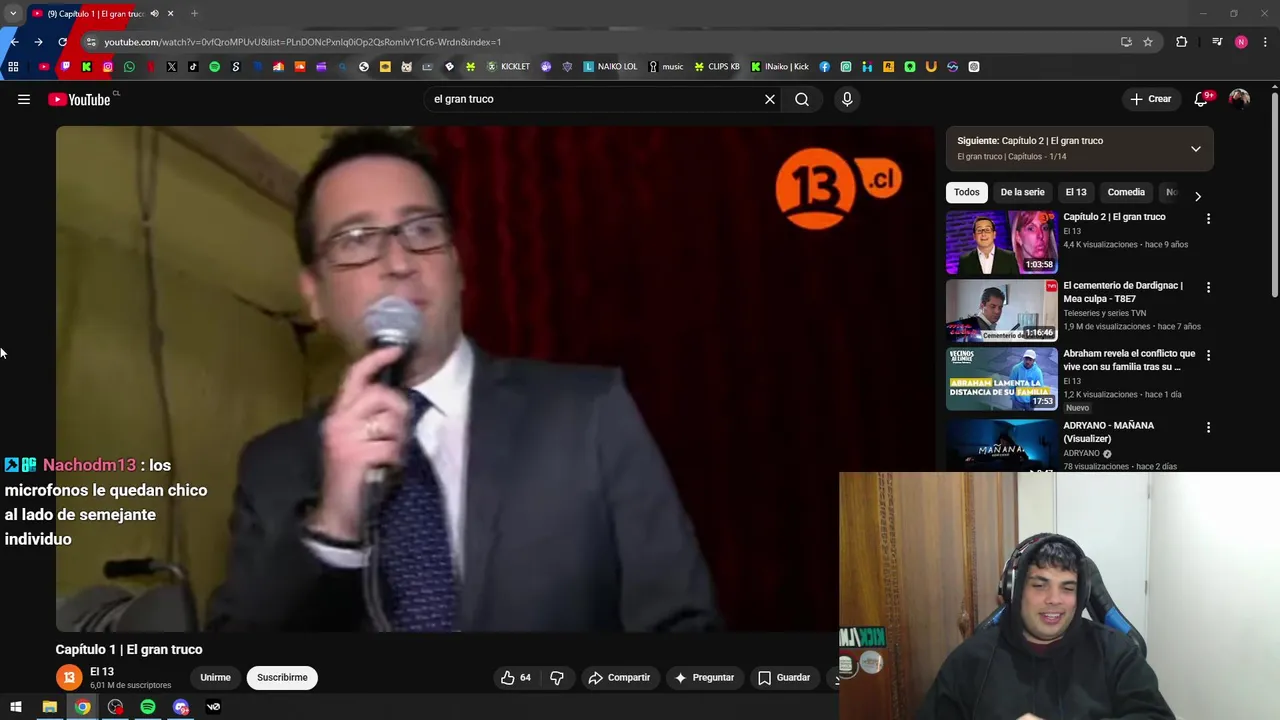Reload the page with the refresh icon
The image size is (1280, 720).
62,42
